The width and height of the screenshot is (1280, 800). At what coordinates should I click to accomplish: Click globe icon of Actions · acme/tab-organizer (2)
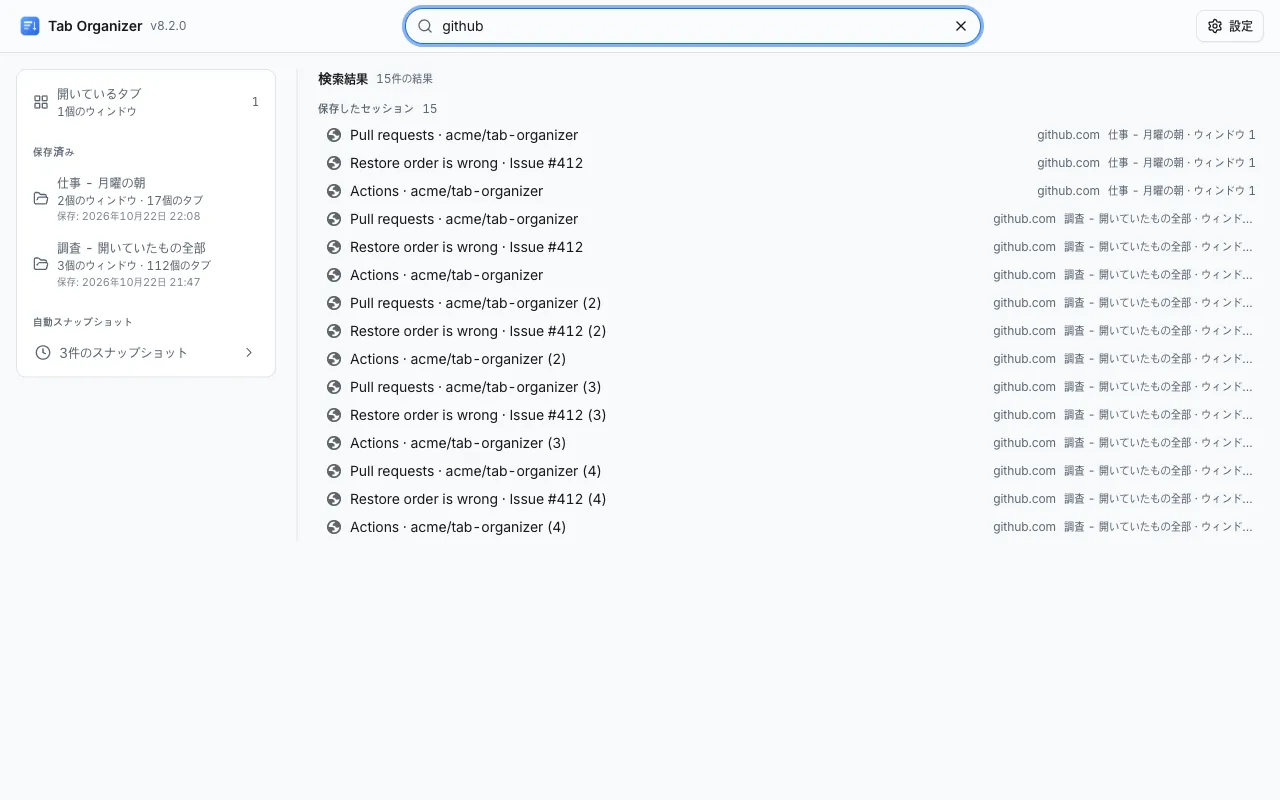click(334, 359)
